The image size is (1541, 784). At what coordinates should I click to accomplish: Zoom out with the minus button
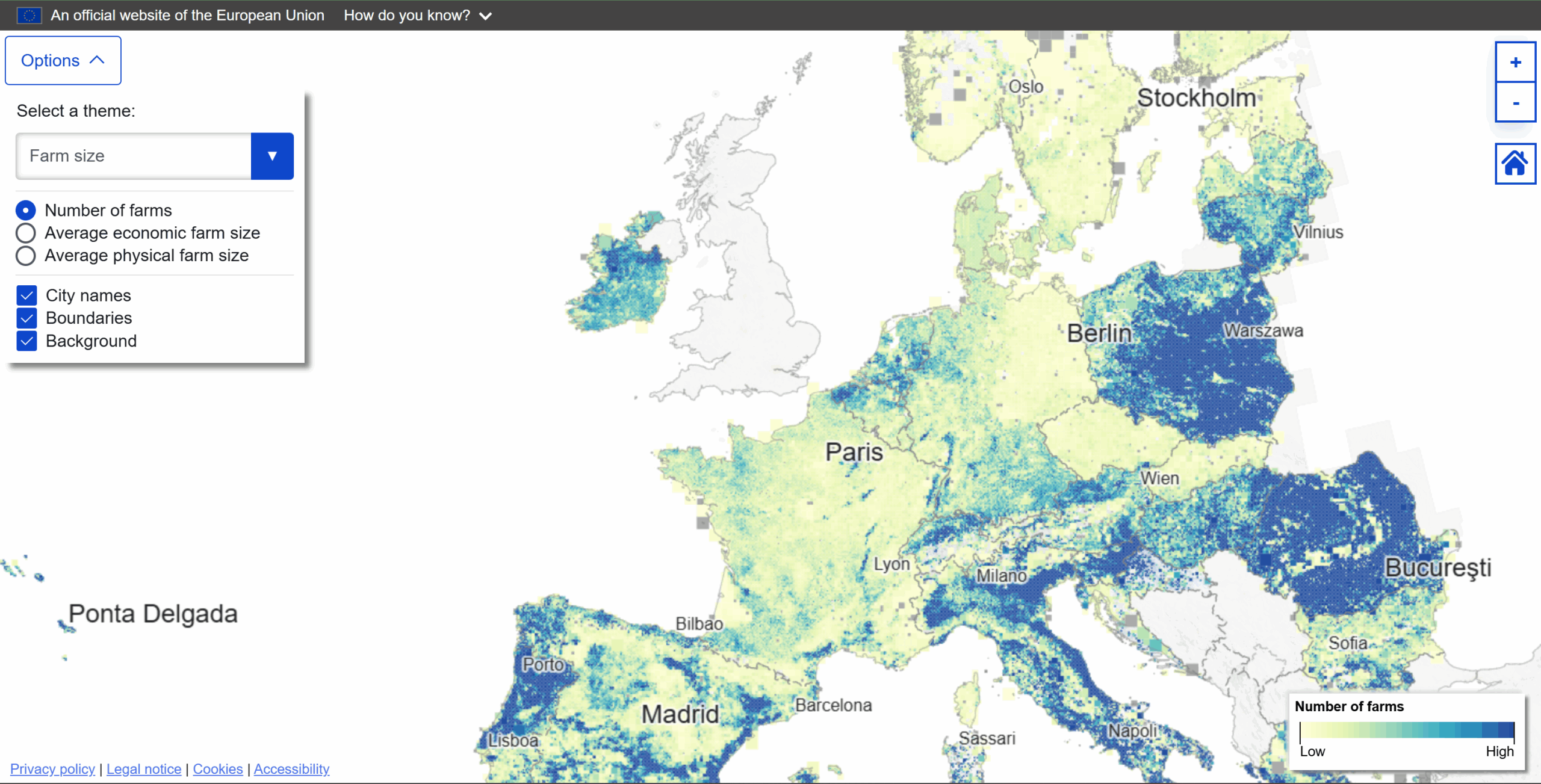[x=1515, y=103]
